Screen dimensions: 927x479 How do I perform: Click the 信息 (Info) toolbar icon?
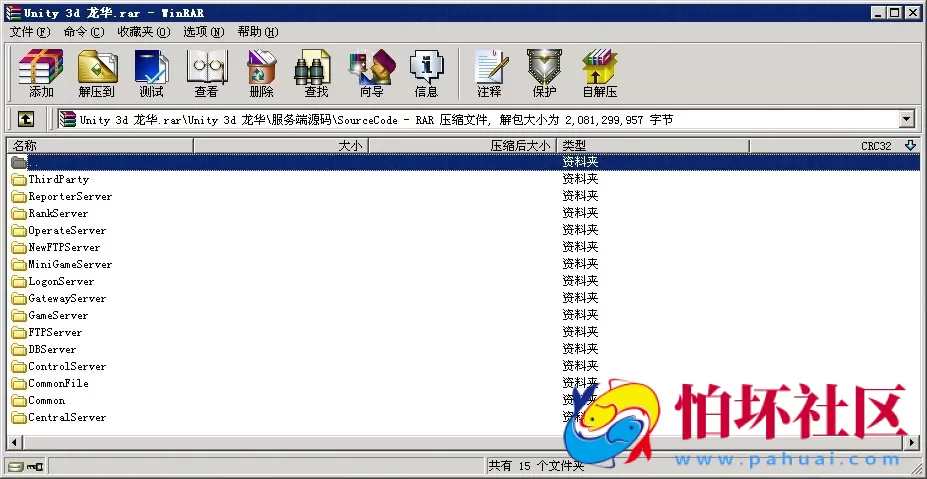click(426, 73)
